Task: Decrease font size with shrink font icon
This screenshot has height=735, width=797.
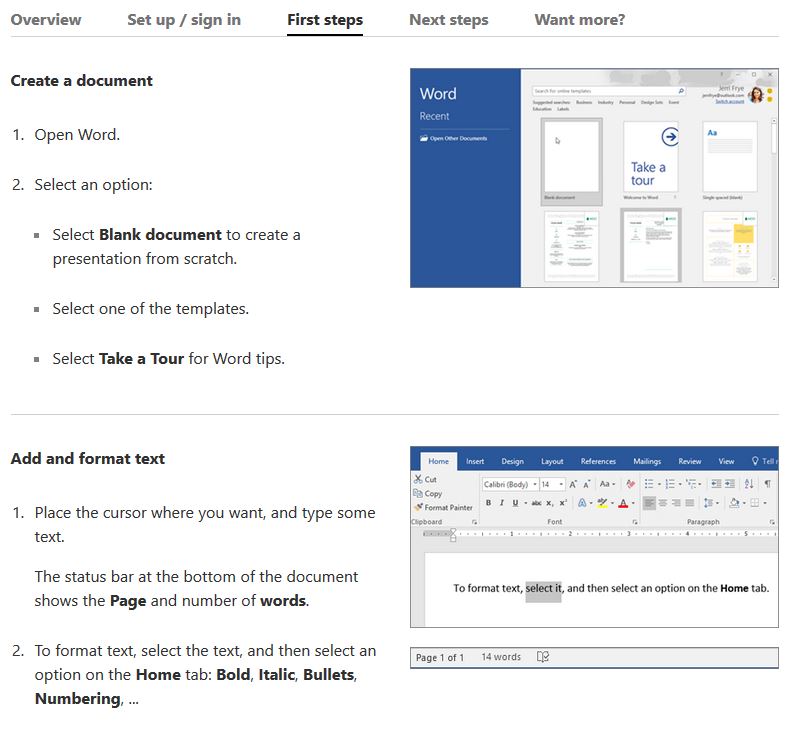Action: click(587, 484)
